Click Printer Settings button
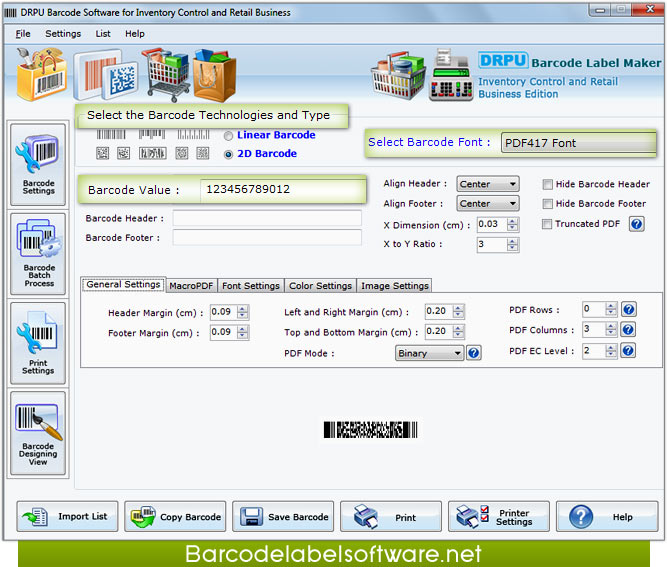667x567 pixels. pos(499,516)
